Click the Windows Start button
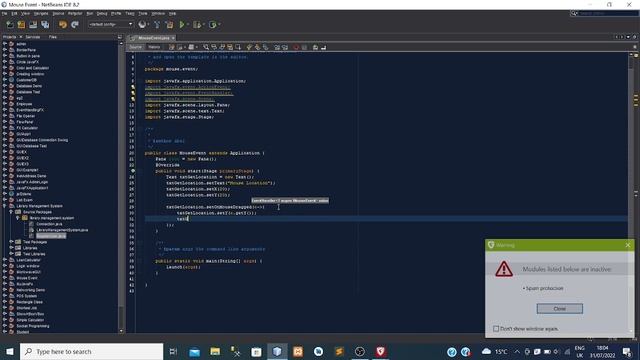The height and width of the screenshot is (360, 640). click(x=9, y=351)
